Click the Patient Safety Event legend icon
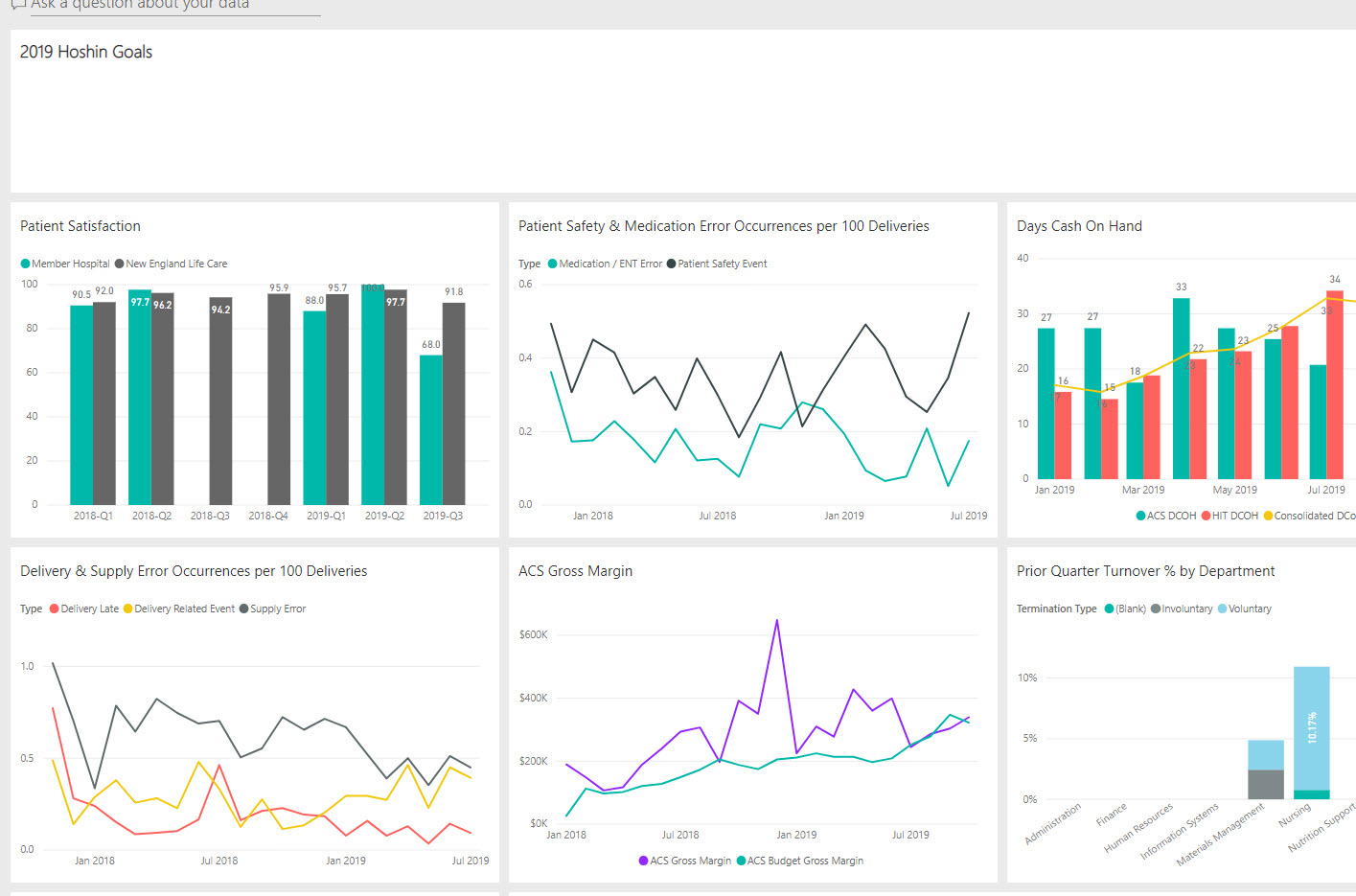 (x=673, y=263)
